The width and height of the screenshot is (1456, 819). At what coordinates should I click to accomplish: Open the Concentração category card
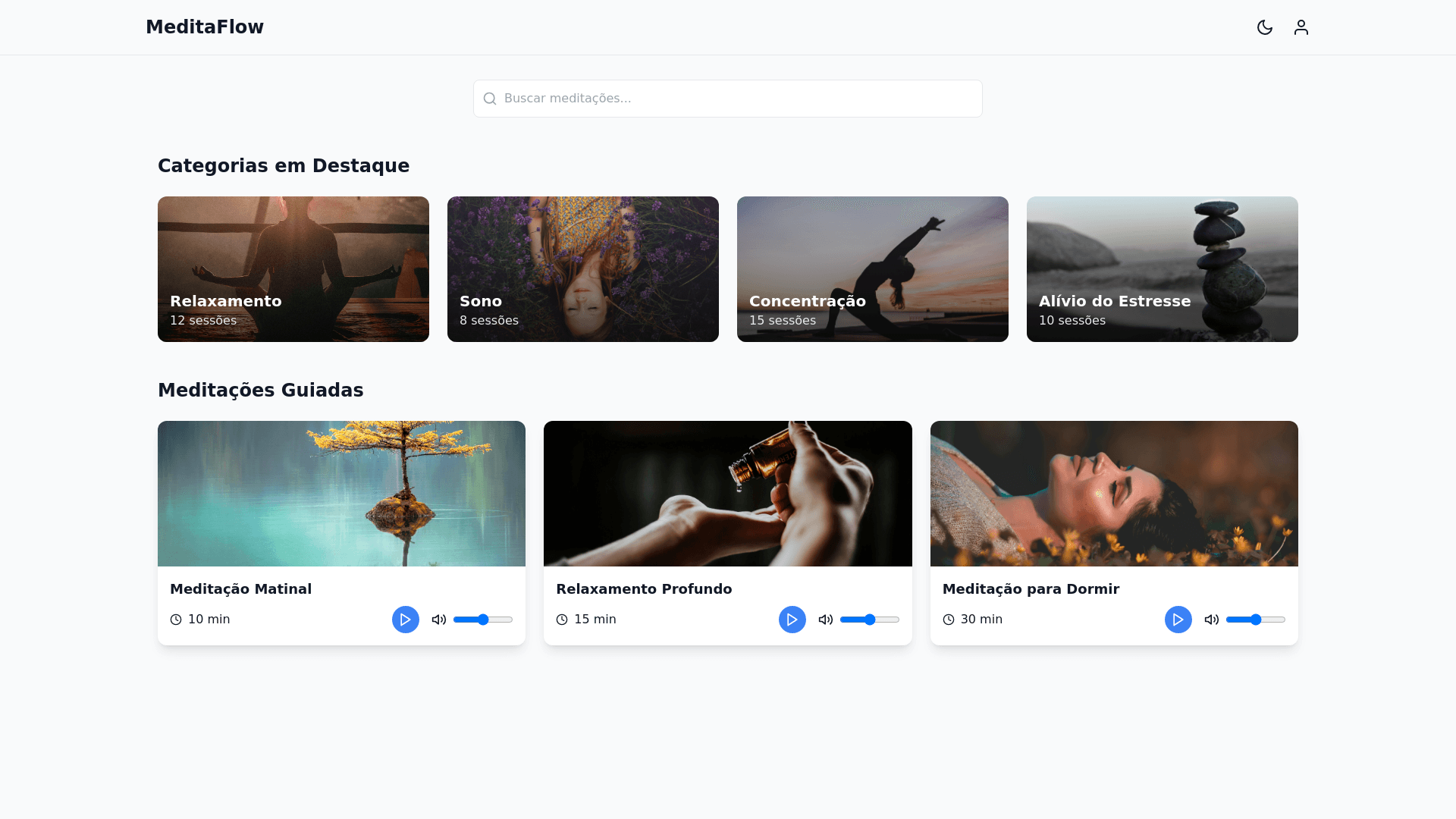point(872,268)
